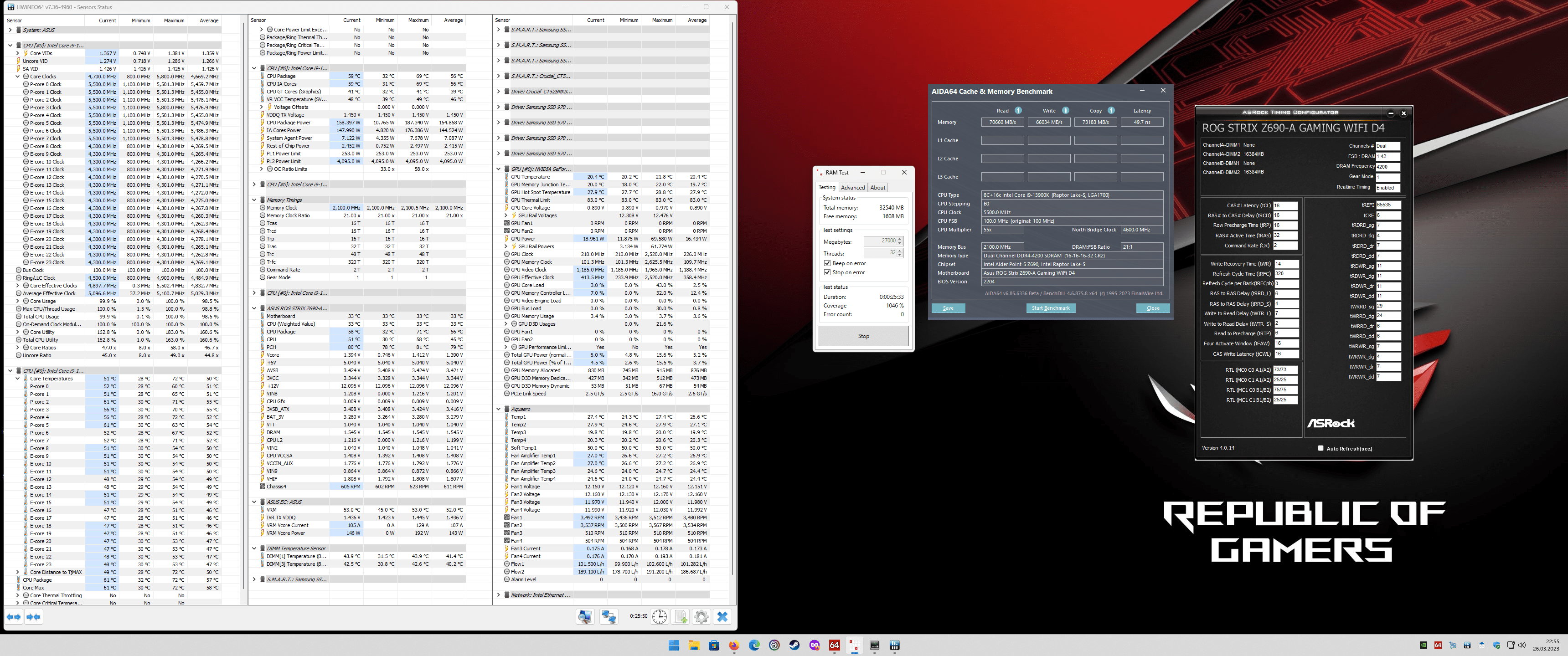
Task: Open HWiNFO sensor settings gear icon
Action: pos(701,616)
